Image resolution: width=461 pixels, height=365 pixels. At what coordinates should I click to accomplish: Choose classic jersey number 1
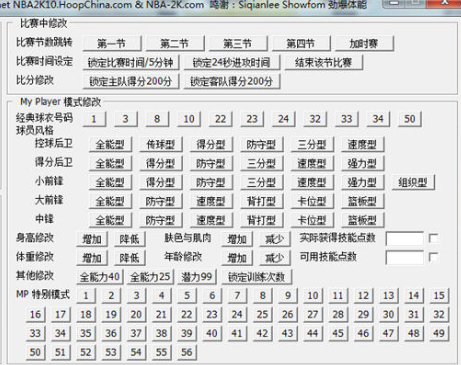tap(94, 119)
